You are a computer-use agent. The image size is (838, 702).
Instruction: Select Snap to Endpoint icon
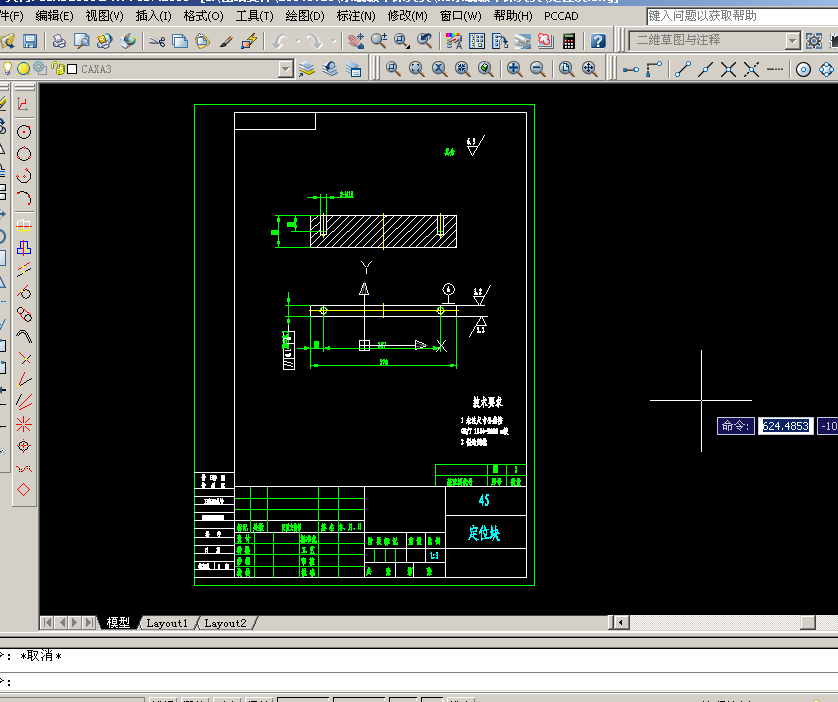[683, 69]
